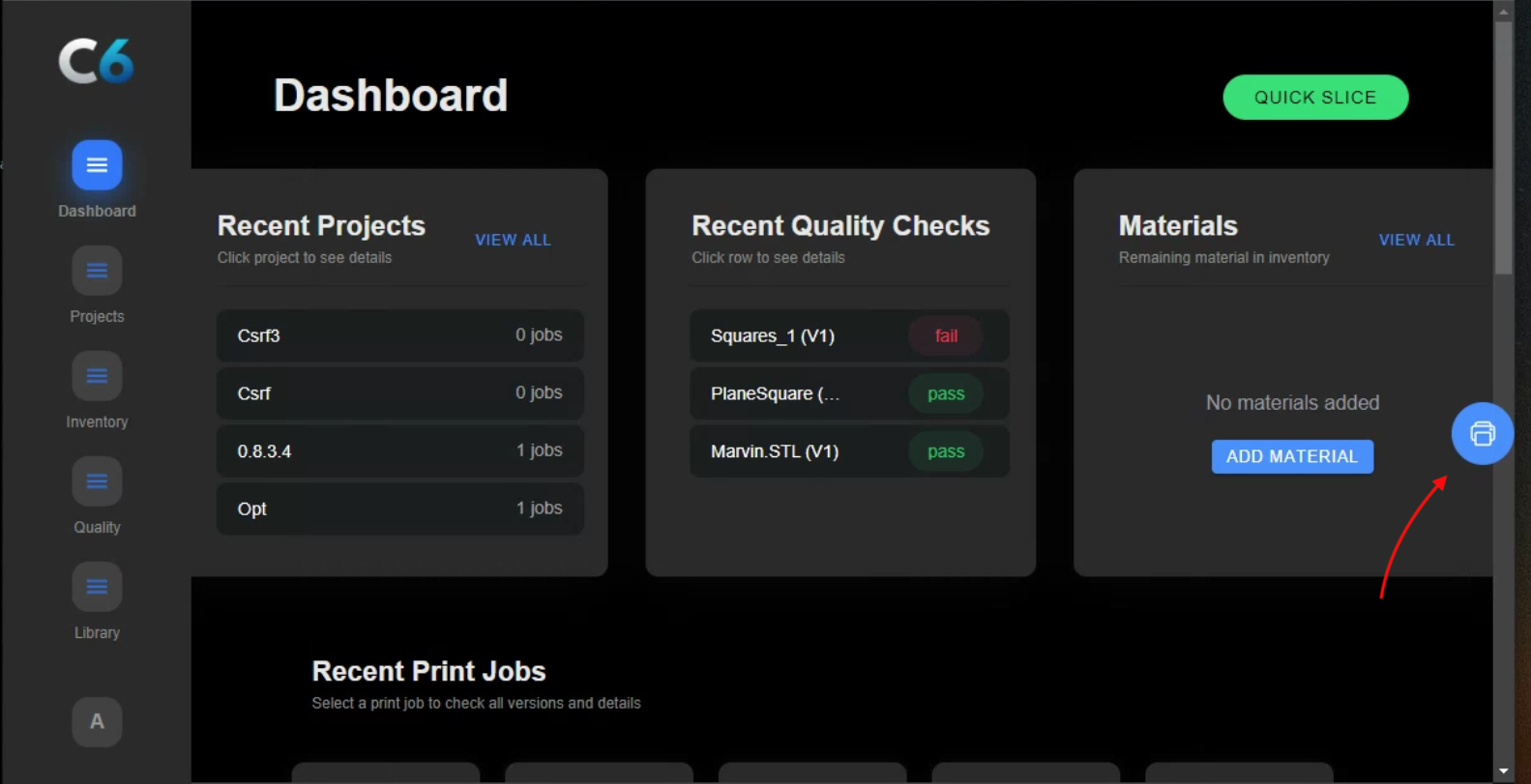Open the Csrf3 project row
The height and width of the screenshot is (784, 1531).
[x=399, y=335]
